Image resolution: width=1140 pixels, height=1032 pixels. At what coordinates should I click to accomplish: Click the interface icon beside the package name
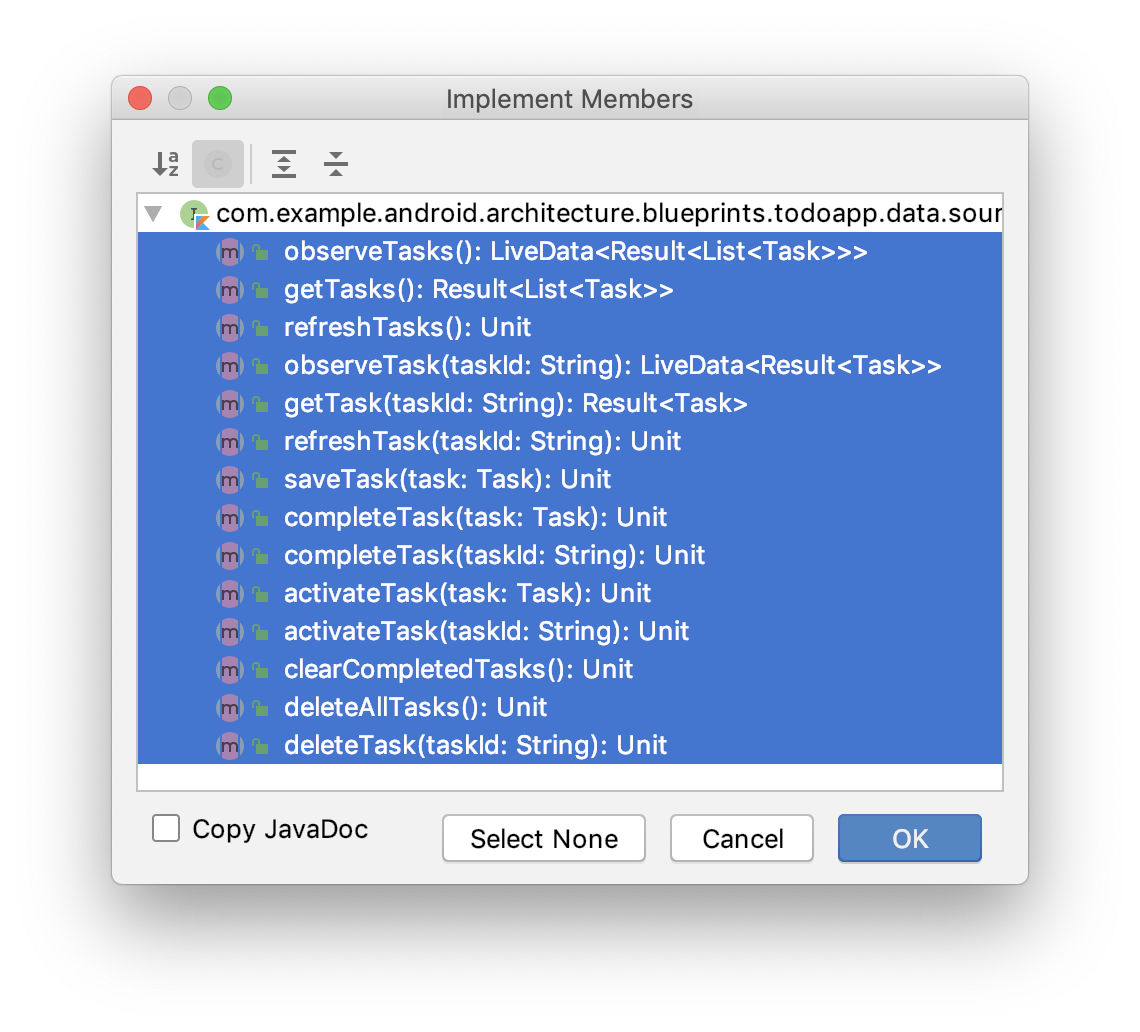pos(193,214)
